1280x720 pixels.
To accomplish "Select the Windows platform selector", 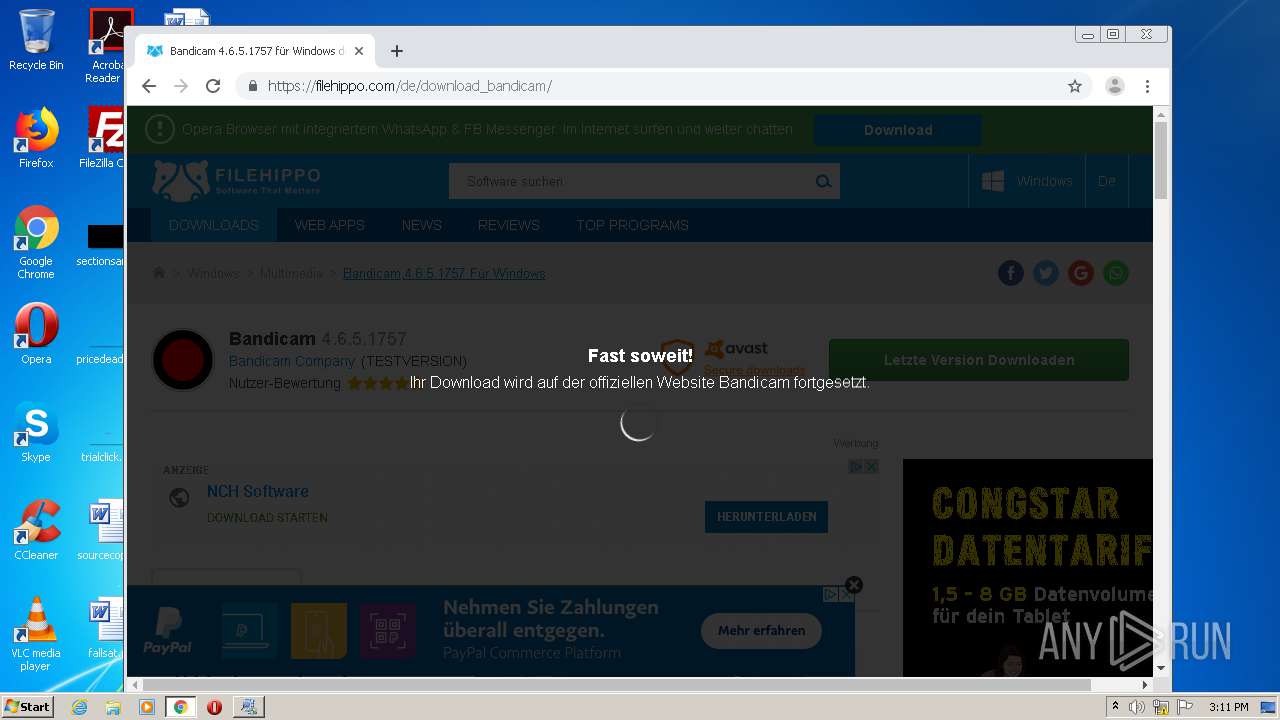I will click(1027, 181).
